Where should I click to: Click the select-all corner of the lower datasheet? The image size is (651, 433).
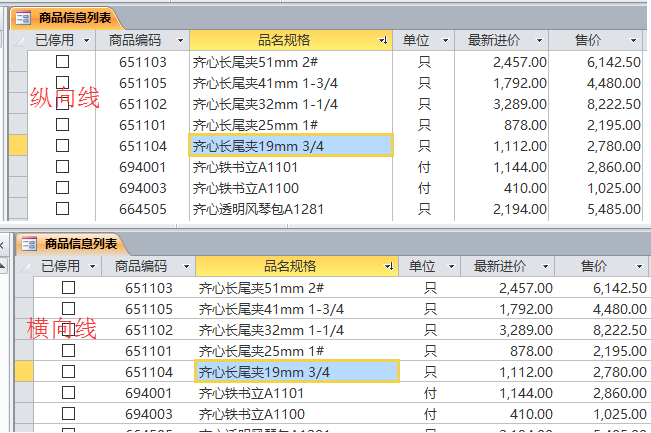[24, 266]
